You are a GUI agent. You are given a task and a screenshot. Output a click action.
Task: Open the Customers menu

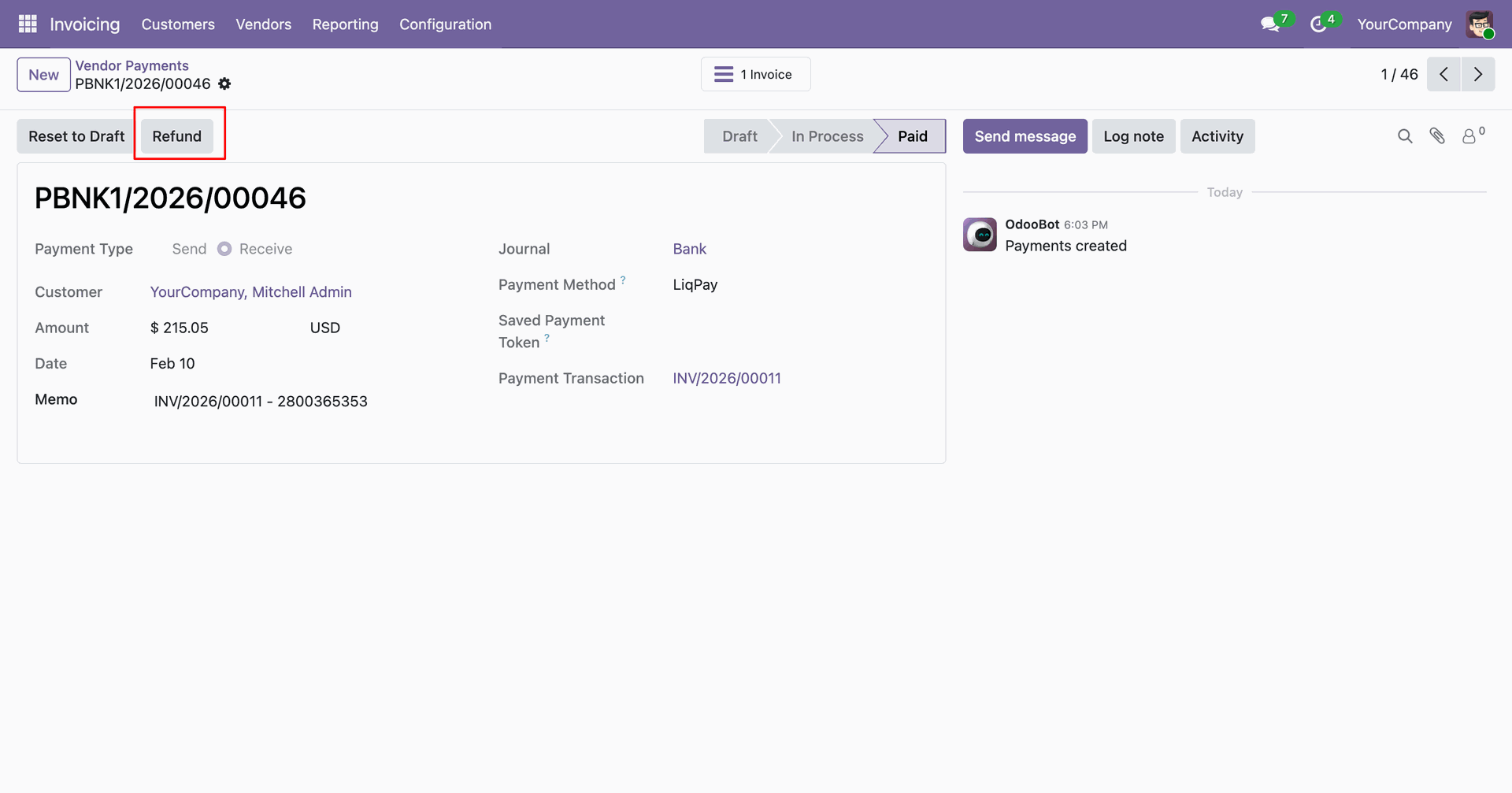[x=178, y=24]
